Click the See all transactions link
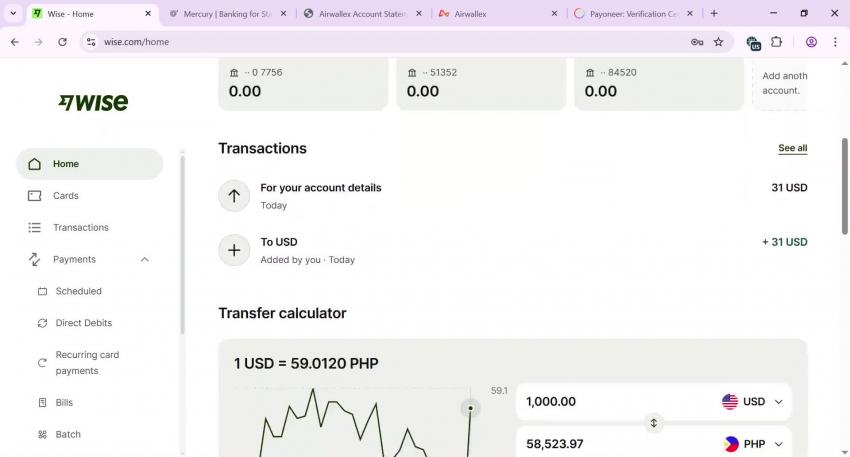The height and width of the screenshot is (457, 850). click(793, 148)
